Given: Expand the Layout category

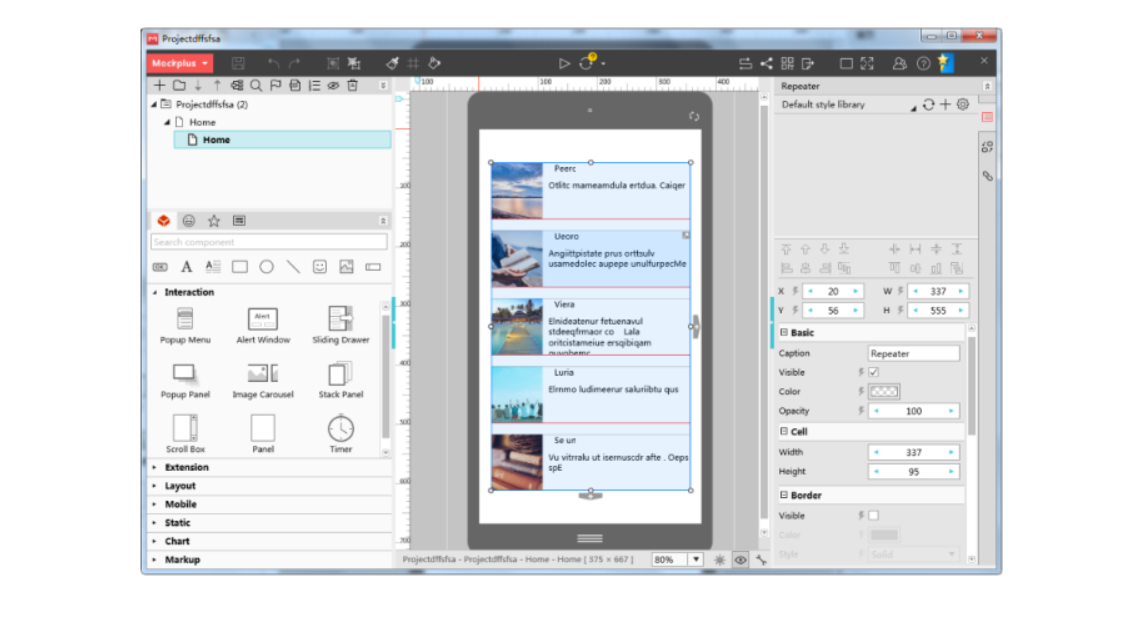Looking at the screenshot, I should click(x=155, y=486).
